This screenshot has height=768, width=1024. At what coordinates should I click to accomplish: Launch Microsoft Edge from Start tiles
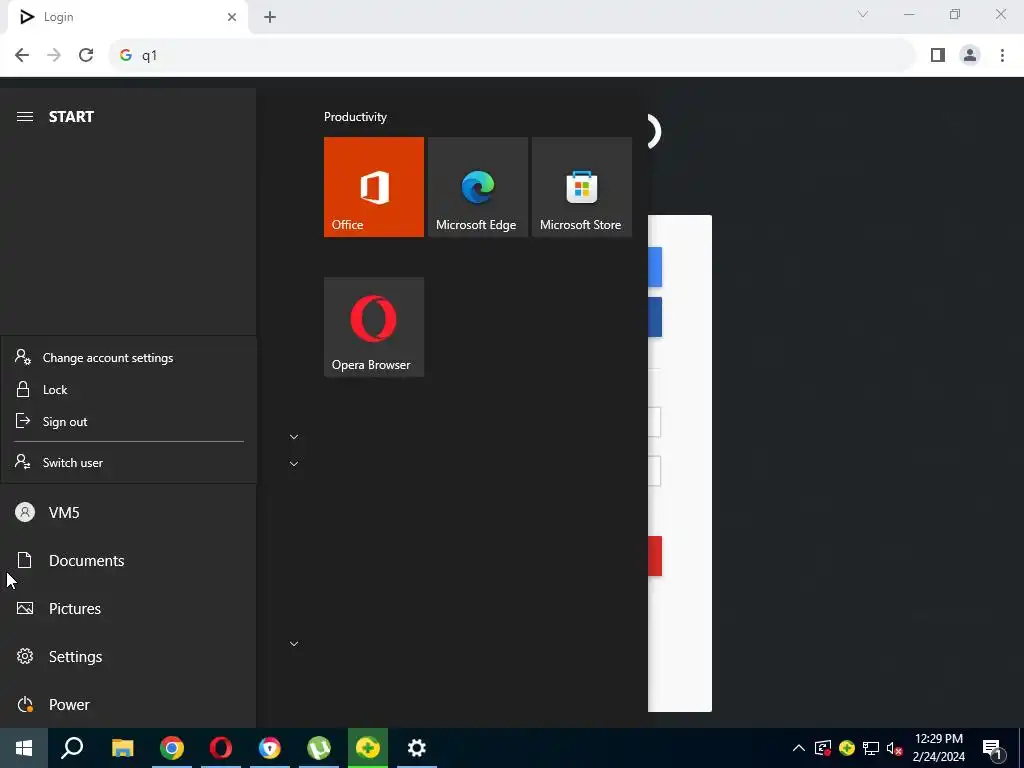coord(477,187)
